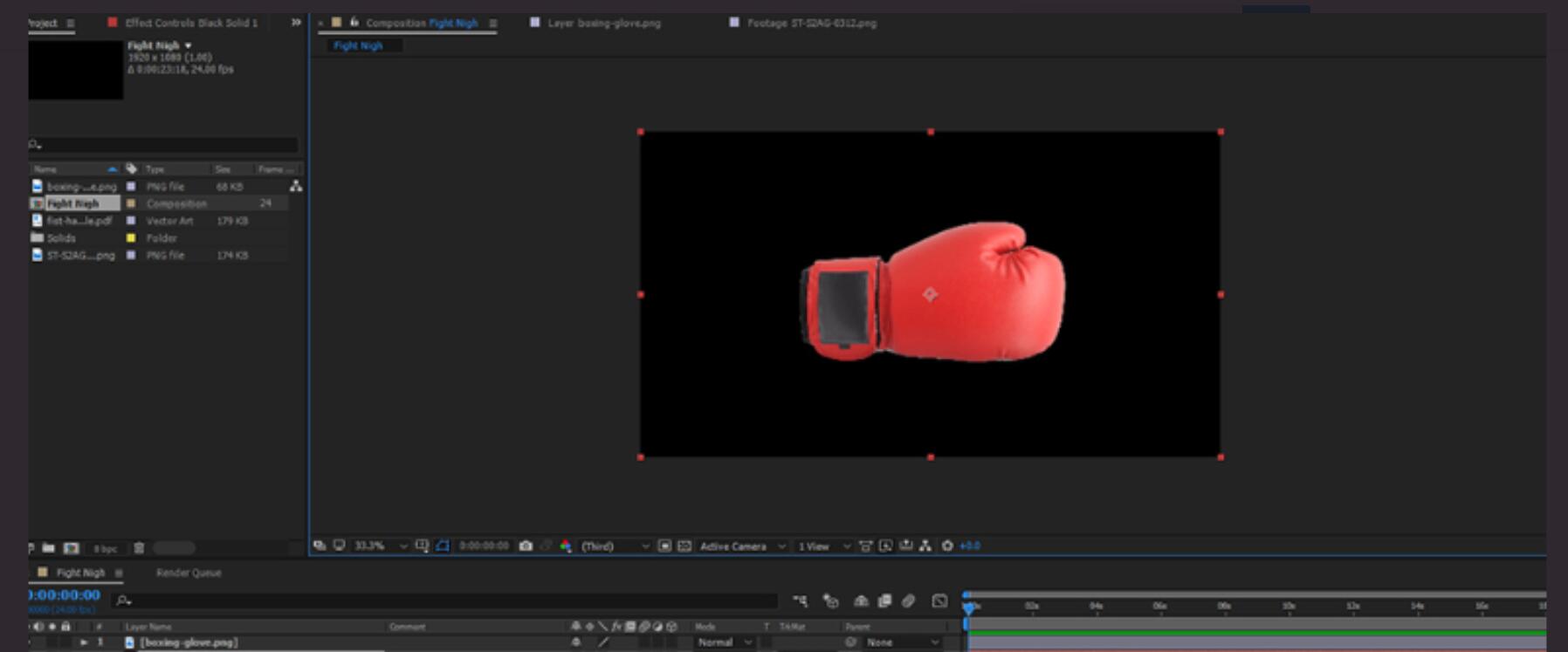The image size is (1568, 652).
Task: Click timeline layer search field
Action: [x=445, y=601]
